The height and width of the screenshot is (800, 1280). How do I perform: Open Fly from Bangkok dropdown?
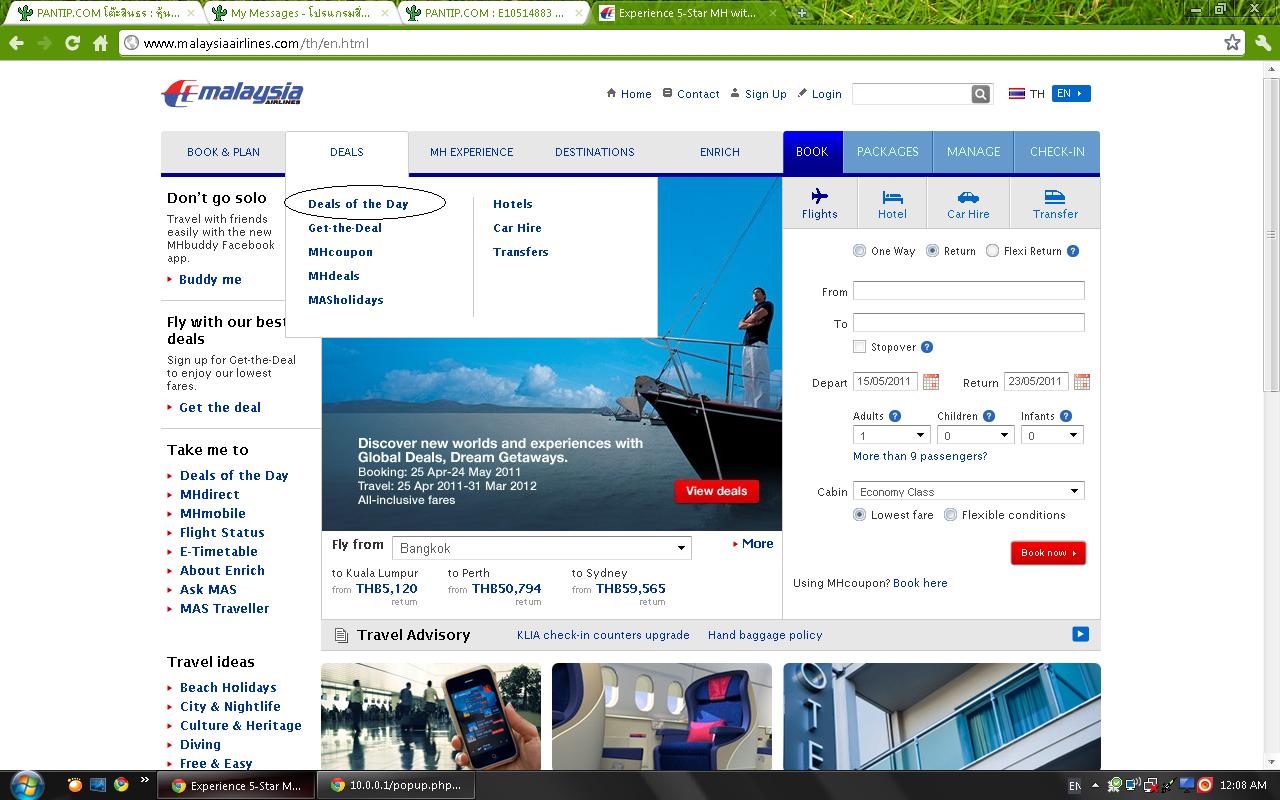pyautogui.click(x=541, y=548)
